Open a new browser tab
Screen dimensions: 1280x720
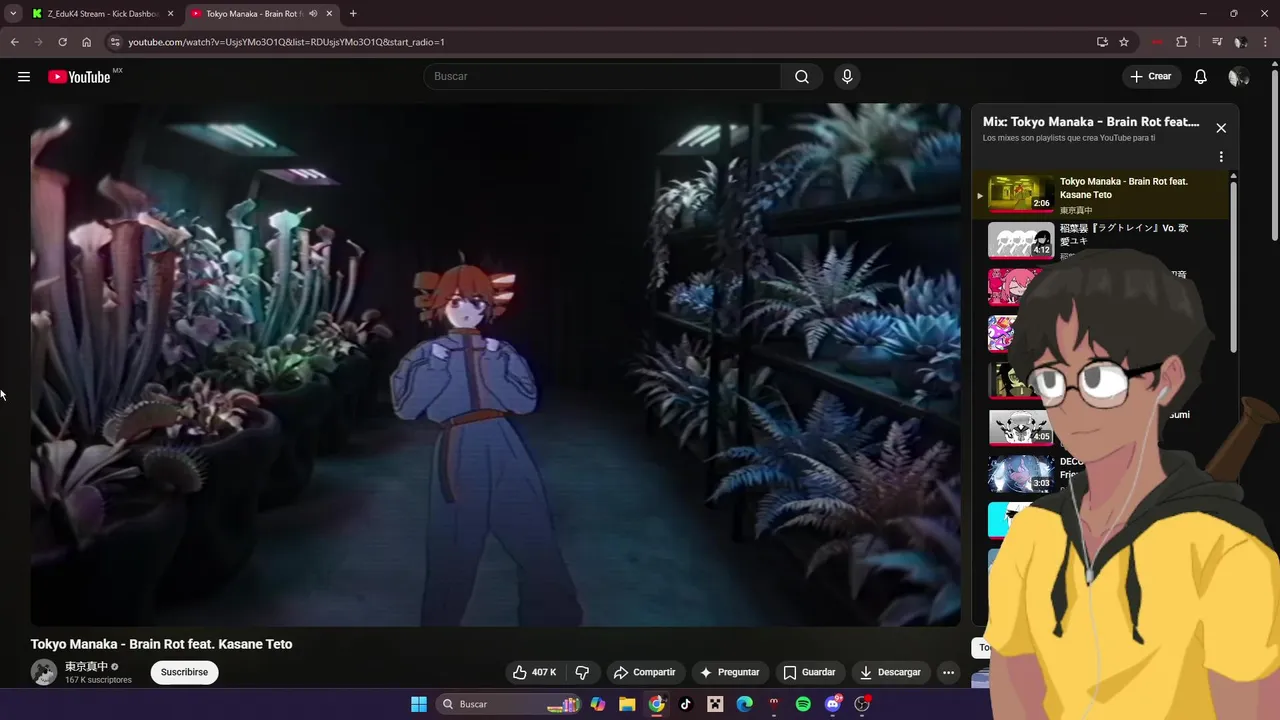coord(353,14)
